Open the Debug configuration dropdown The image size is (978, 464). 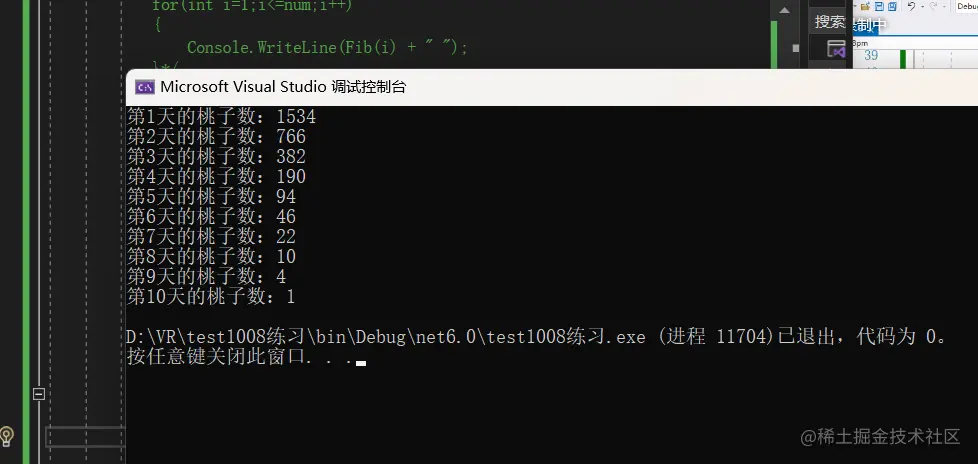pos(967,6)
